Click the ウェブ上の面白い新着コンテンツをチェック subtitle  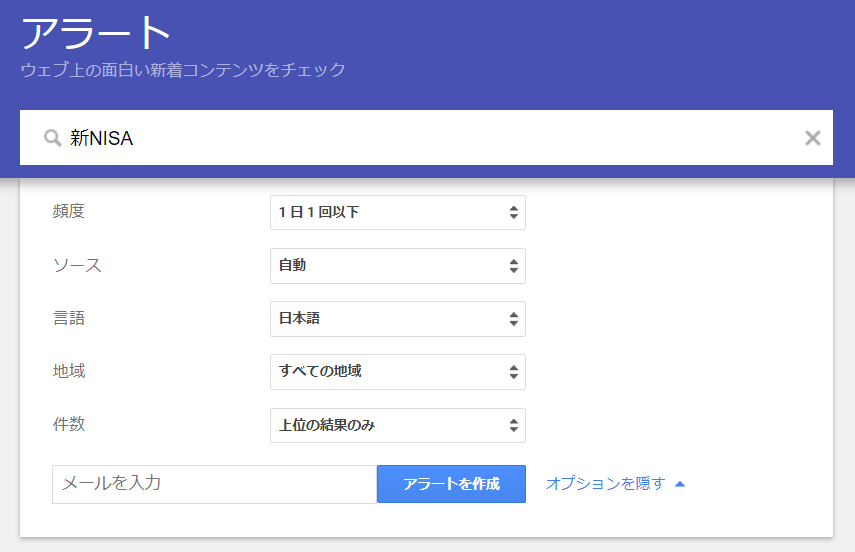pyautogui.click(x=183, y=70)
